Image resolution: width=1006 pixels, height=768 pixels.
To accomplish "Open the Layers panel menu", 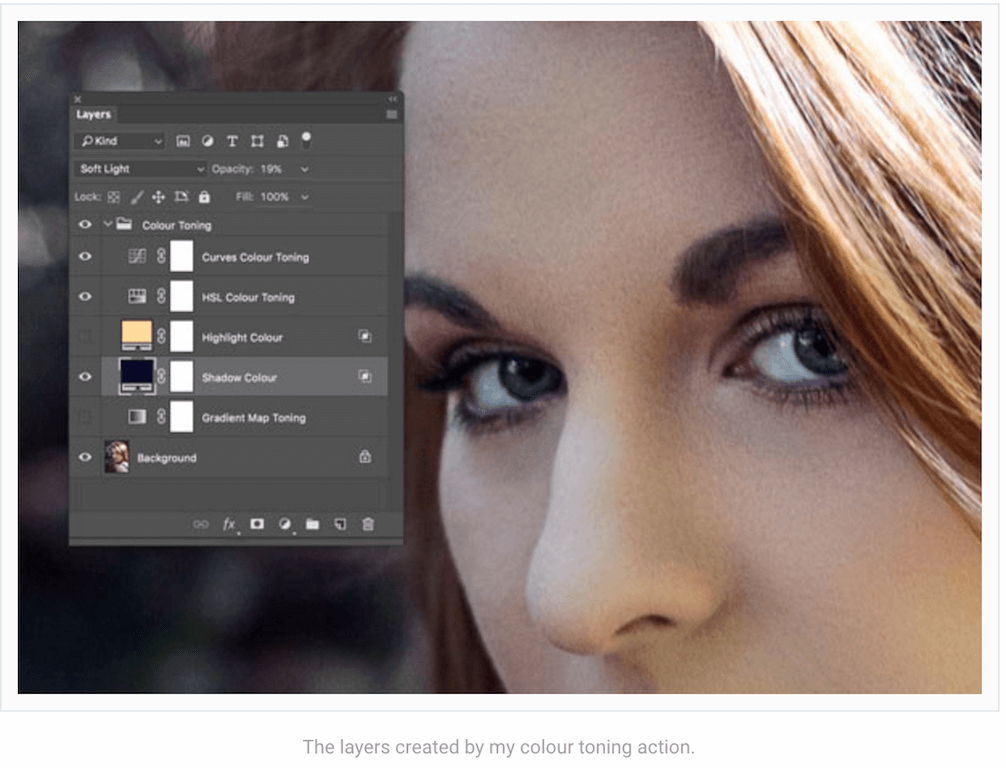I will [392, 114].
